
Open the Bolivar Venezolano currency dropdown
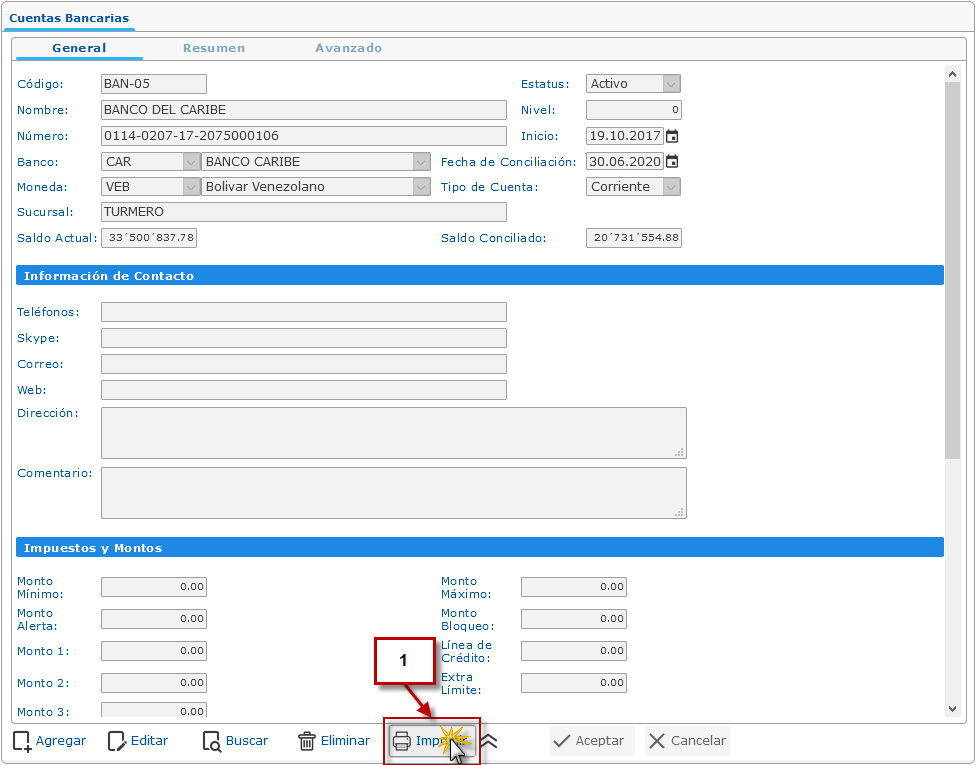(421, 187)
